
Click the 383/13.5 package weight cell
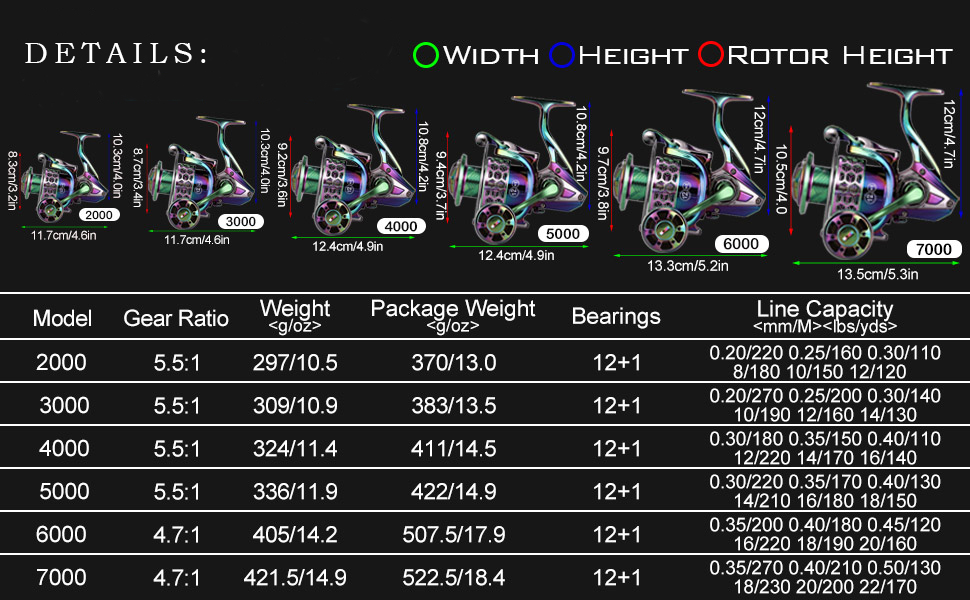(x=453, y=405)
